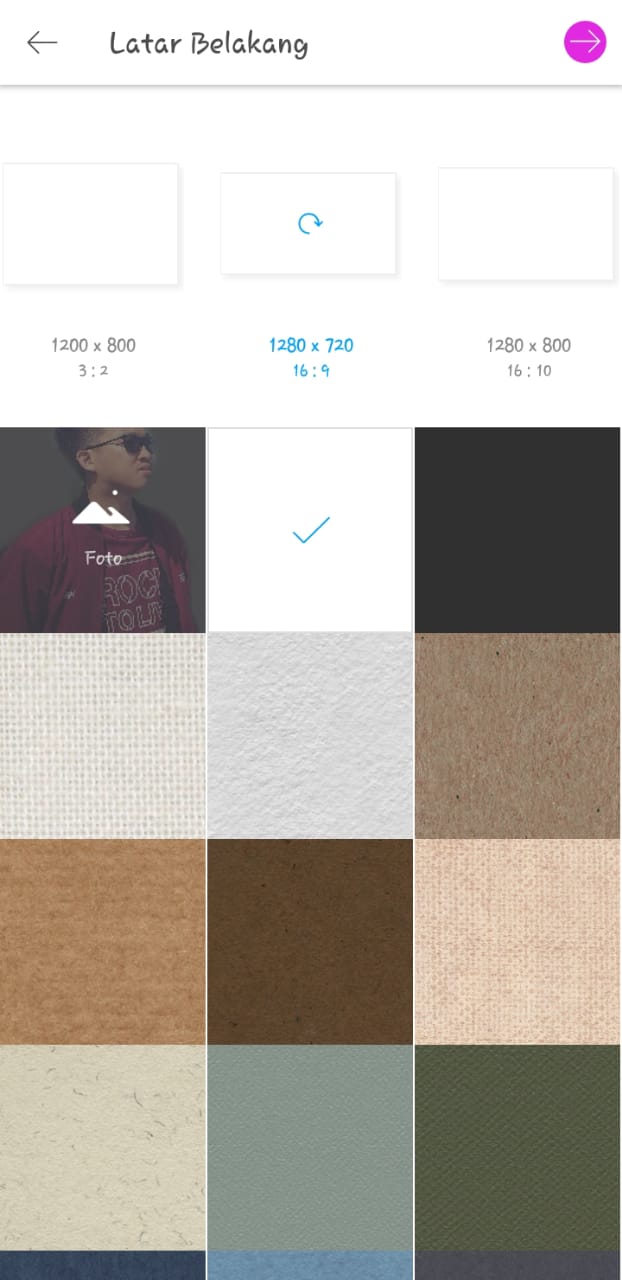This screenshot has width=622, height=1280.
Task: Click the rotate icon in canvas preview
Action: pyautogui.click(x=310, y=223)
